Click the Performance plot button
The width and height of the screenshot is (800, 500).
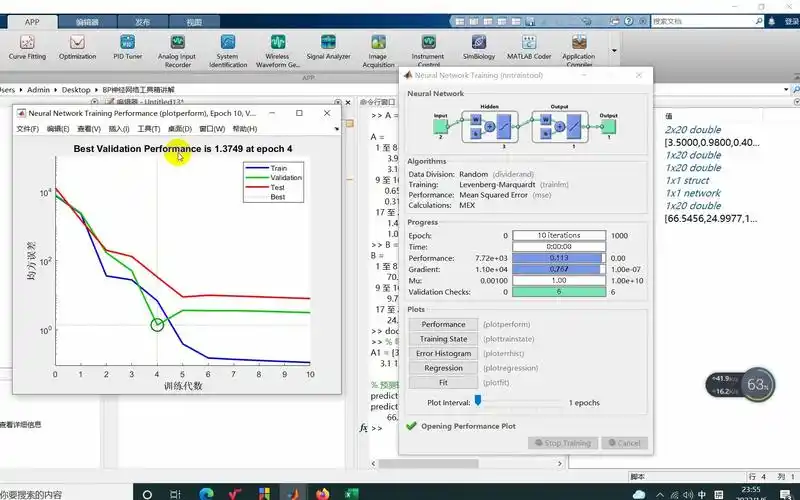[x=443, y=324]
